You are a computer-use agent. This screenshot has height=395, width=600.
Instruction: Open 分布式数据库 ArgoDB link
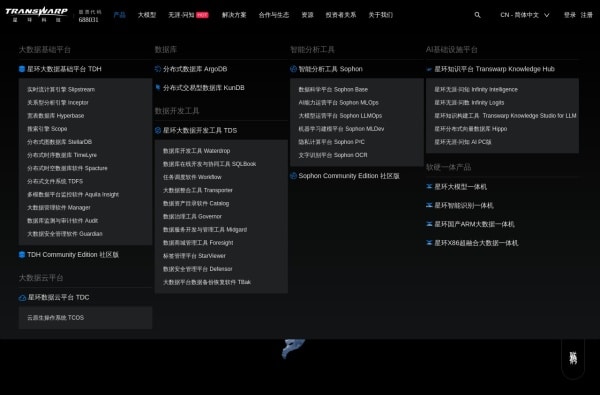click(195, 69)
